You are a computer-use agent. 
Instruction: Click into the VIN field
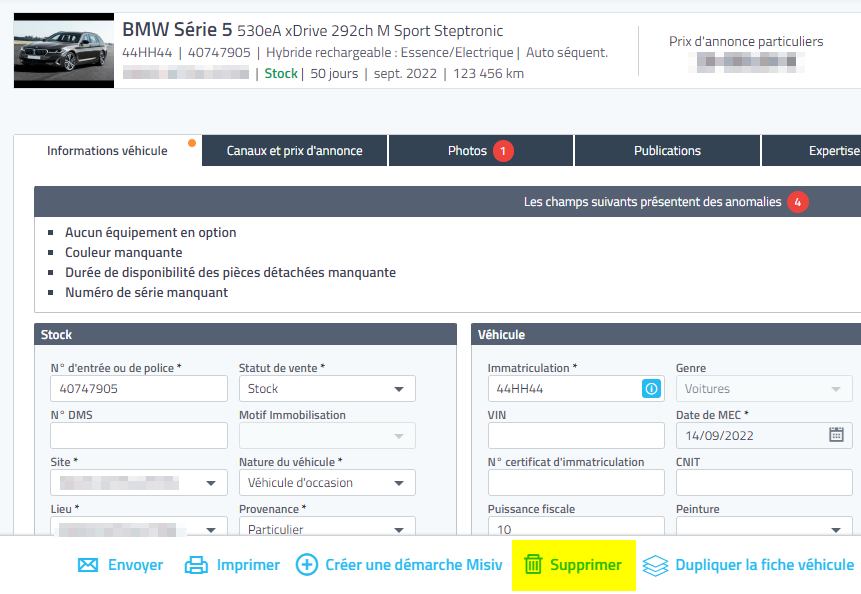(576, 436)
